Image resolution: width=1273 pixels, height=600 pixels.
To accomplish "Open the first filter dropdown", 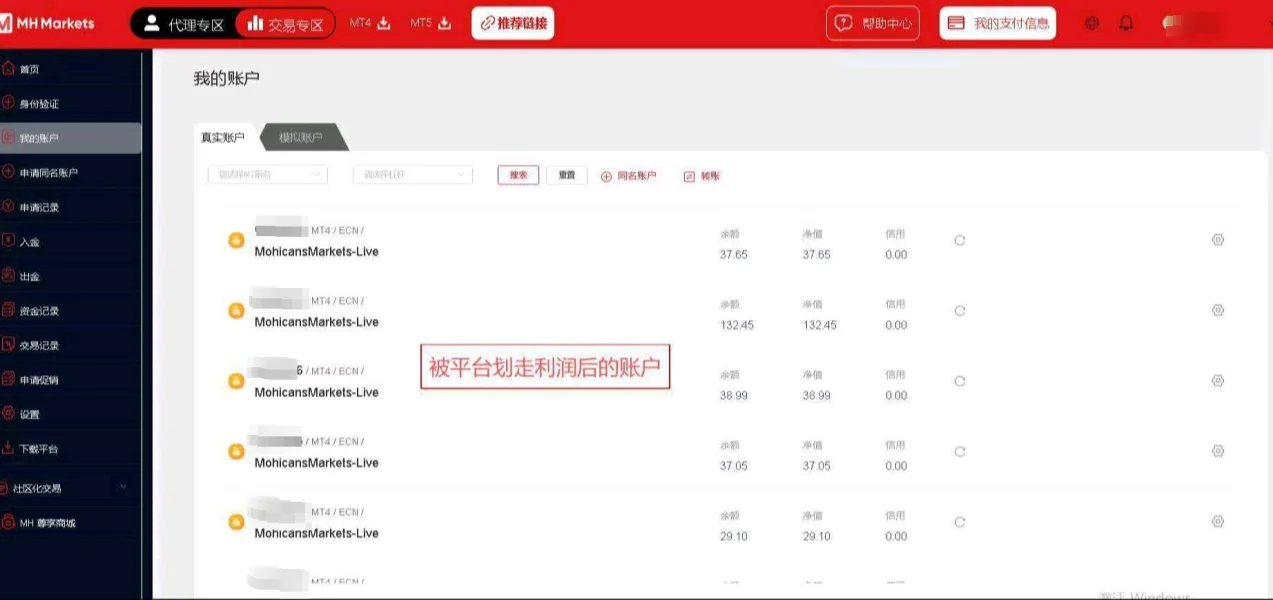I will 267,175.
